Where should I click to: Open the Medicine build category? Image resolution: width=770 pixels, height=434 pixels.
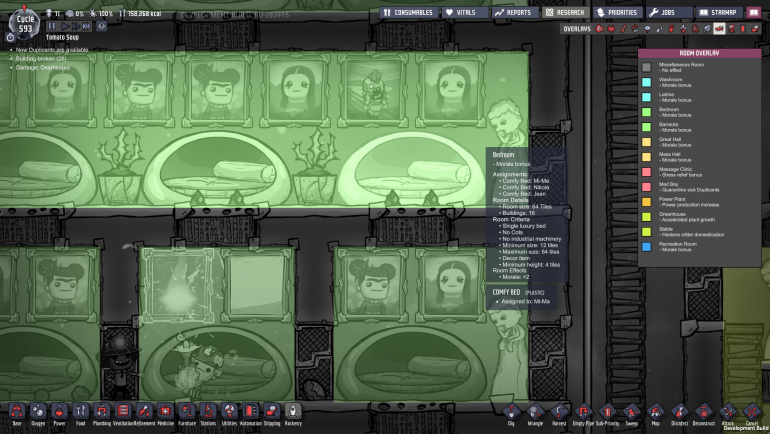(165, 411)
